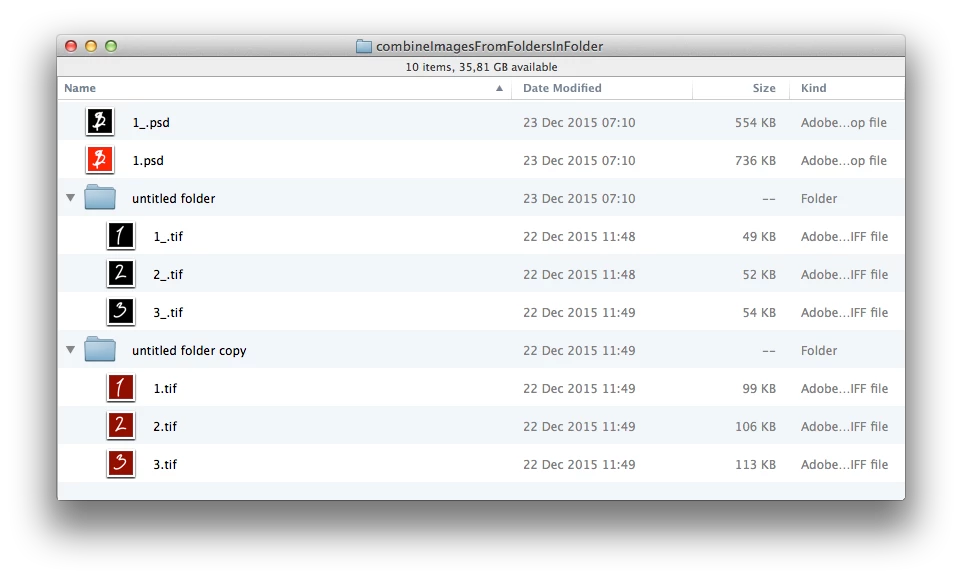Select the red 2.tif thumbnail icon
This screenshot has width=962, height=579.
121,426
